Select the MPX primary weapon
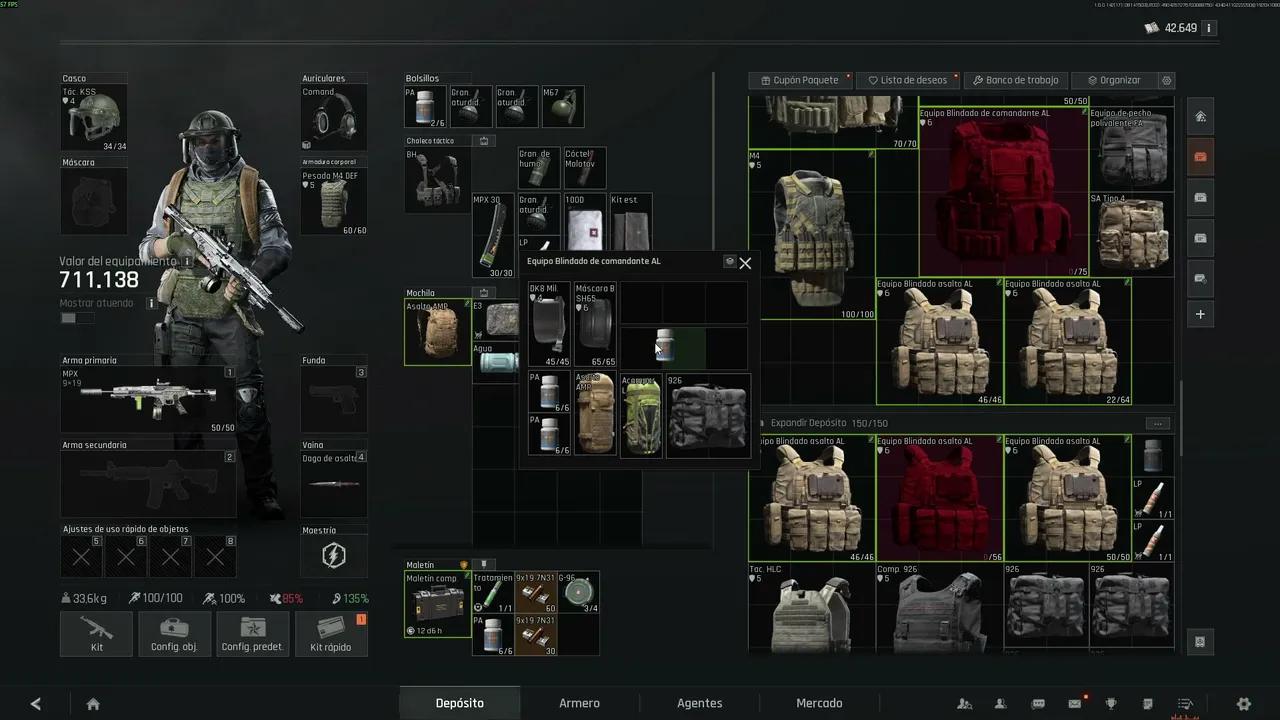 point(148,400)
